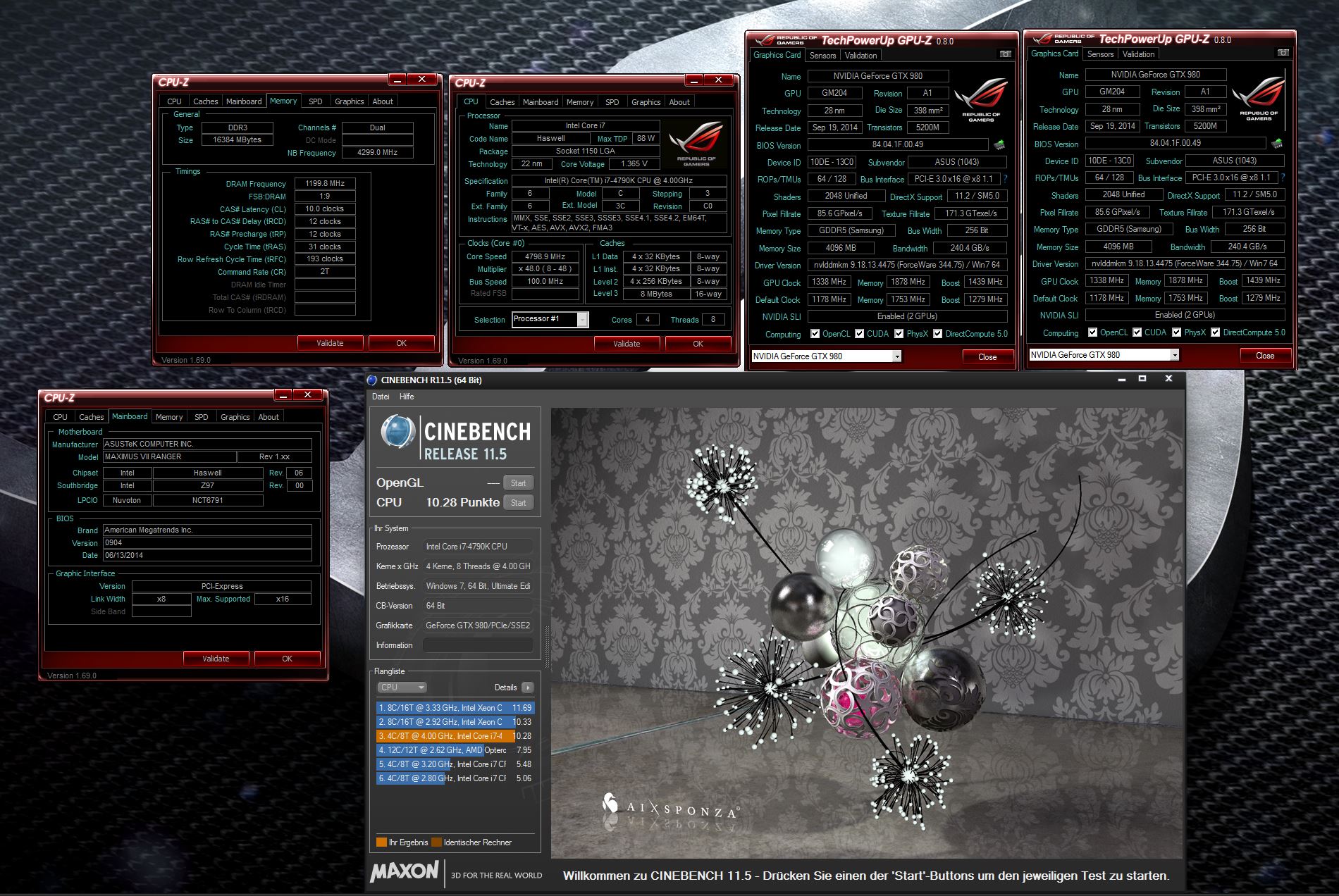The image size is (1339, 896).
Task: Select ranking row '8C/16T @ 3.33 GHz'
Action: click(x=455, y=708)
